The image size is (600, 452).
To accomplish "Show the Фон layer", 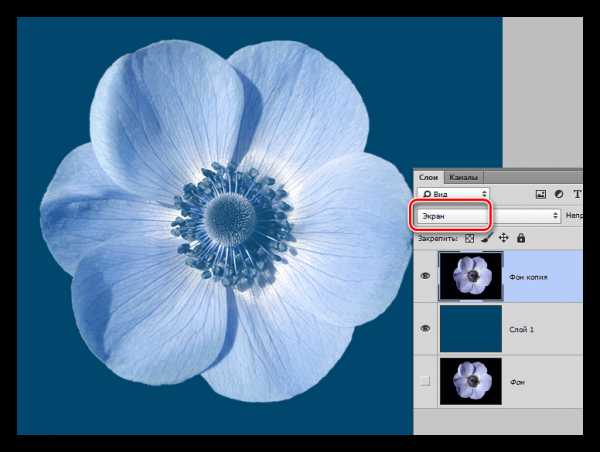I will click(x=425, y=381).
